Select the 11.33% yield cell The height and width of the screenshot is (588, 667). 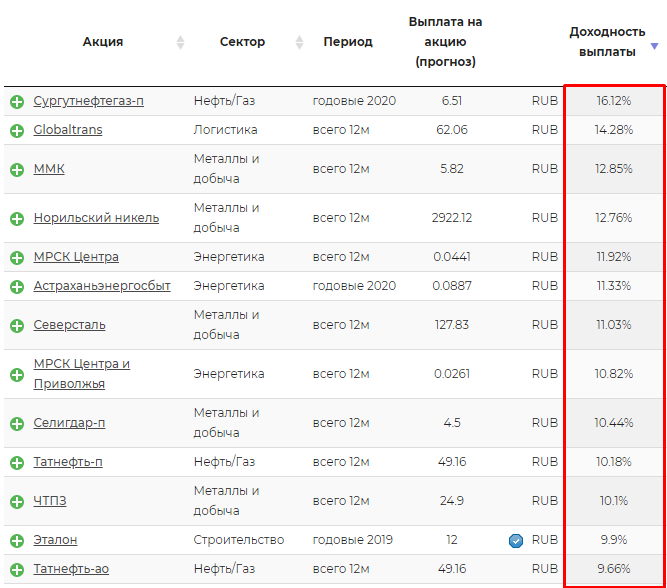pyautogui.click(x=614, y=286)
